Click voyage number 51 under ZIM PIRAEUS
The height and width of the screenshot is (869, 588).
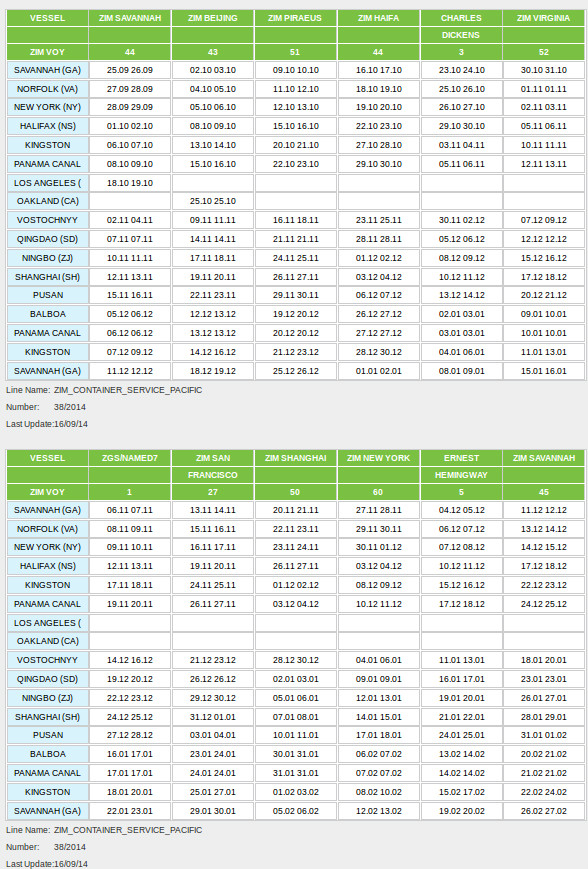[295, 52]
